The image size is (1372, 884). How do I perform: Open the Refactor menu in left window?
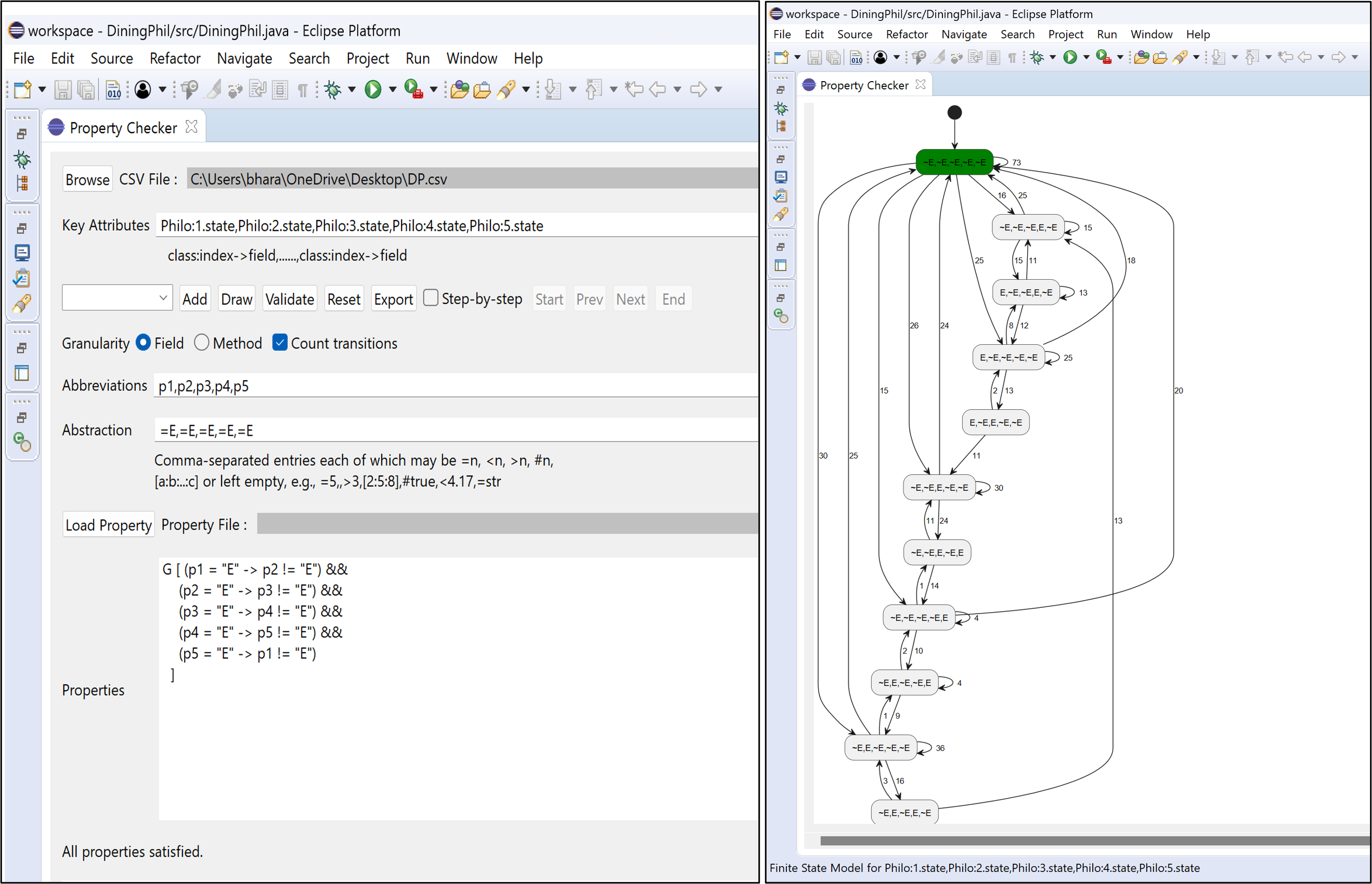click(x=175, y=59)
